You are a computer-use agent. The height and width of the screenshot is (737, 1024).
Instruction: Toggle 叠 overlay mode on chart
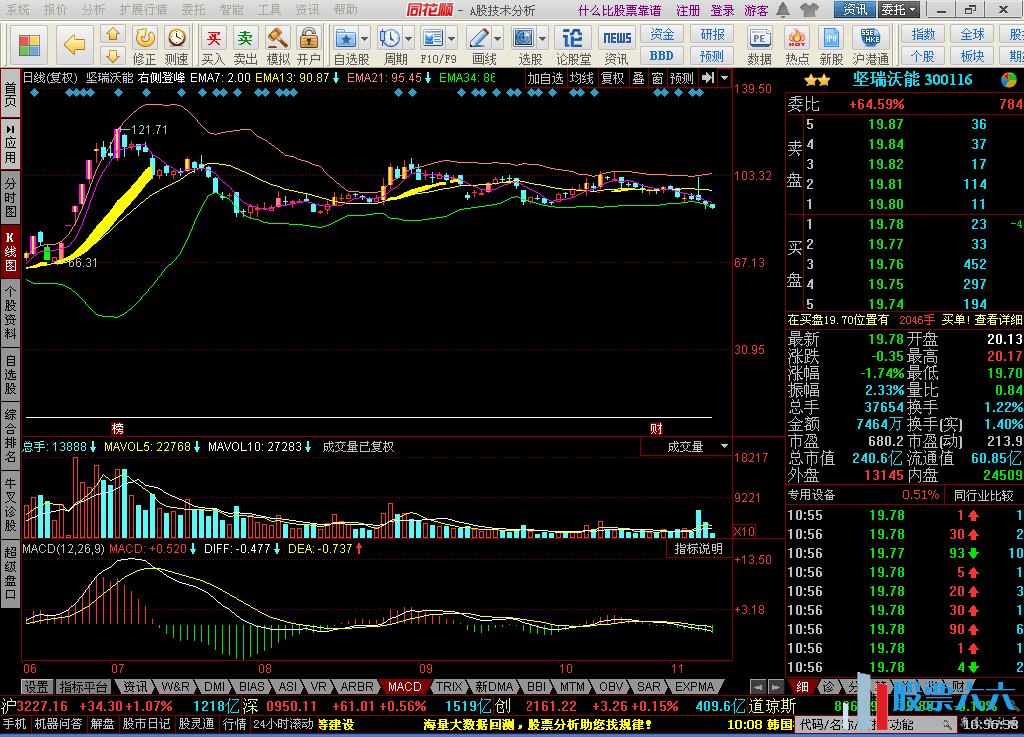638,78
